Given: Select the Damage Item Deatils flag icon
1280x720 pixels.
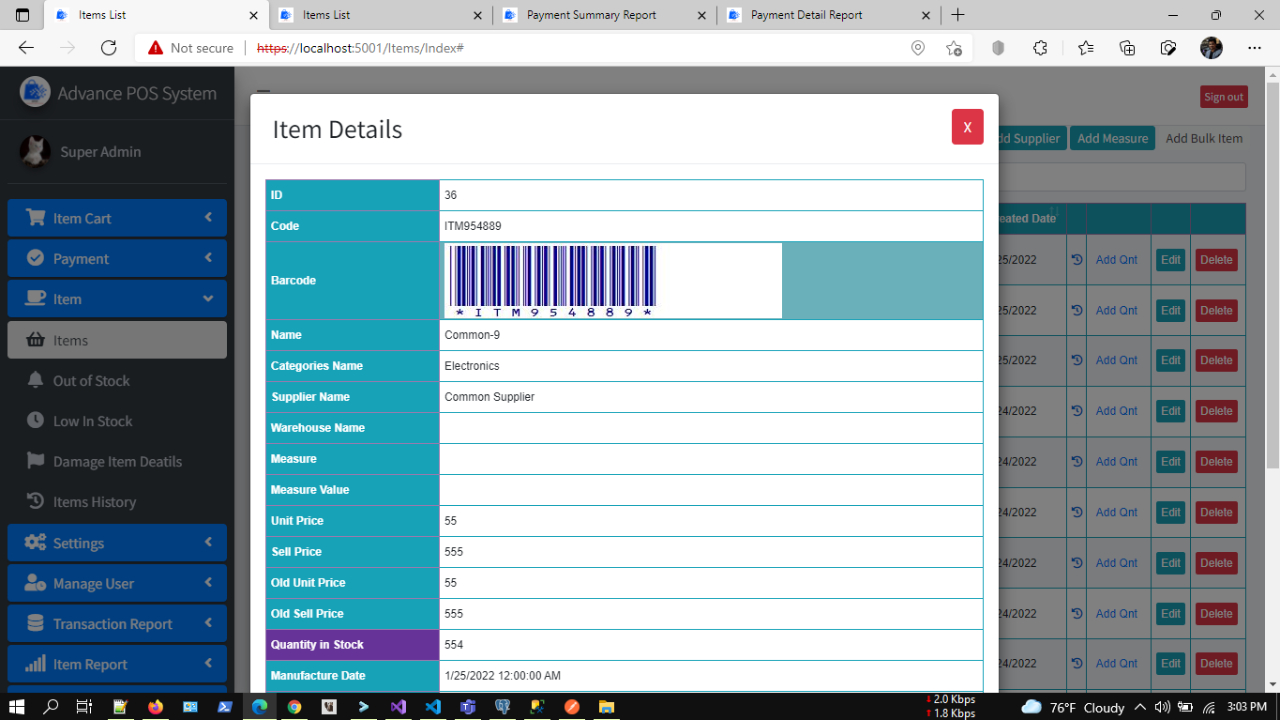Looking at the screenshot, I should click(x=34, y=461).
